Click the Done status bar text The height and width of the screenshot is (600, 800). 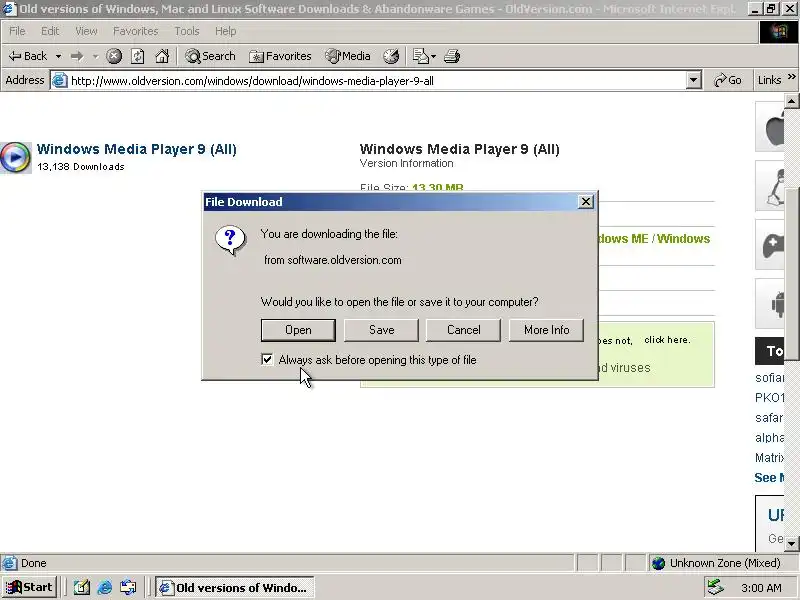tap(34, 563)
